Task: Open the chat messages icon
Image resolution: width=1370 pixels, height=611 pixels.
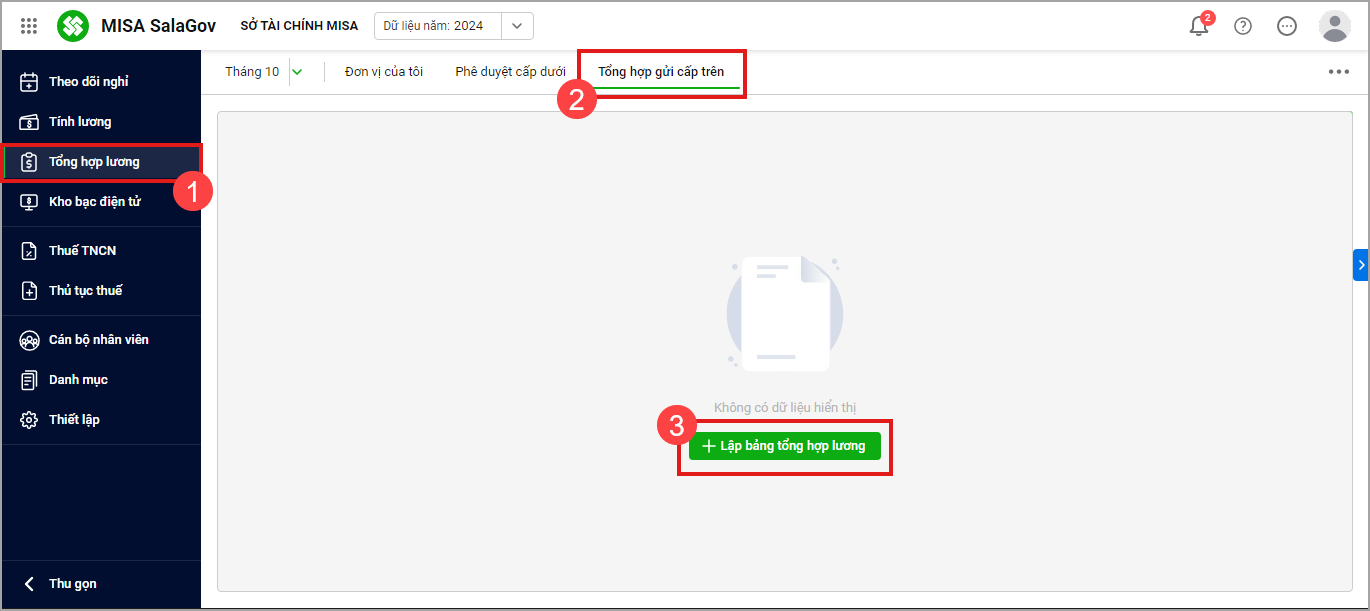Action: [x=1287, y=26]
